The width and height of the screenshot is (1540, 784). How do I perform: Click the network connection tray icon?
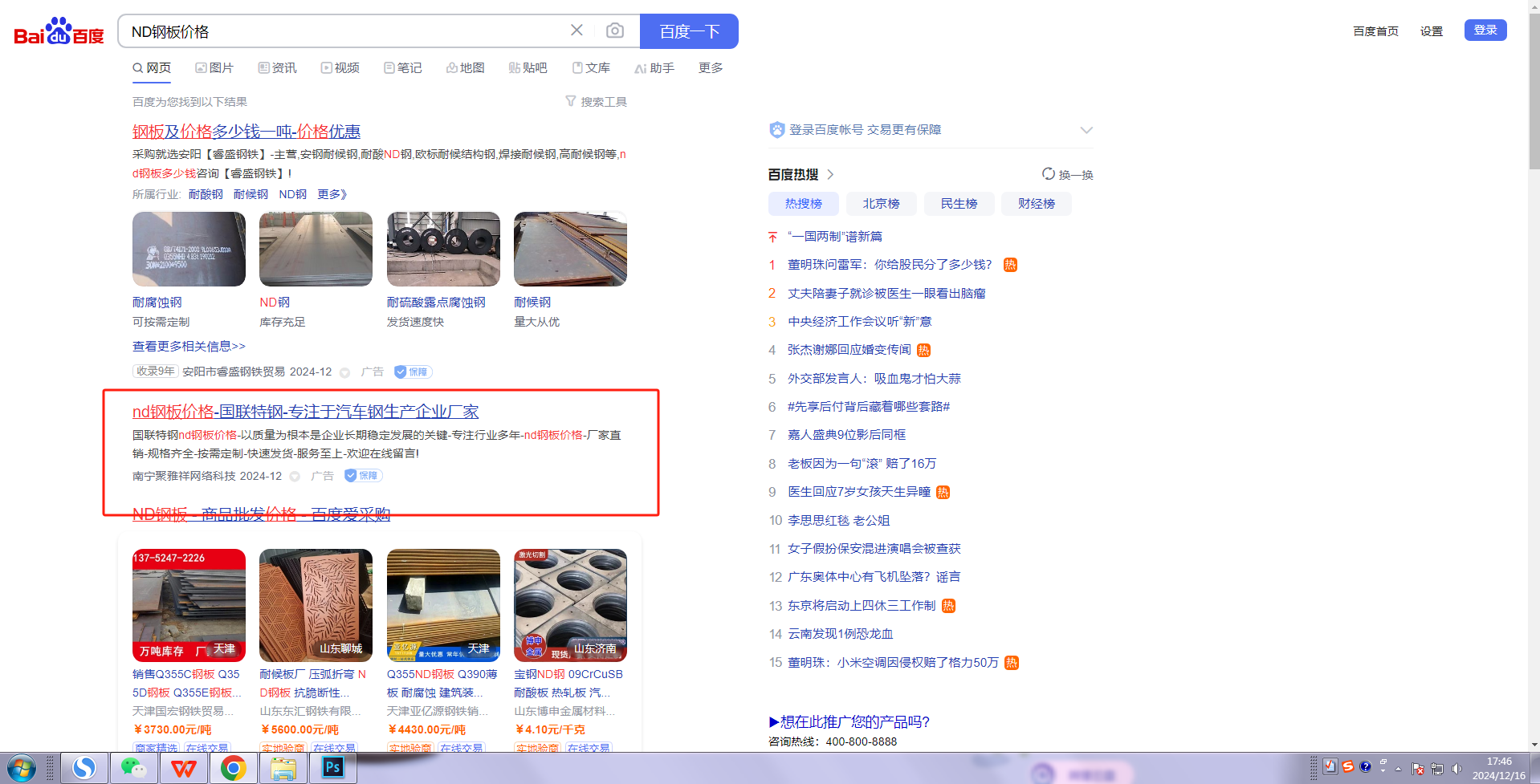coord(1437,769)
